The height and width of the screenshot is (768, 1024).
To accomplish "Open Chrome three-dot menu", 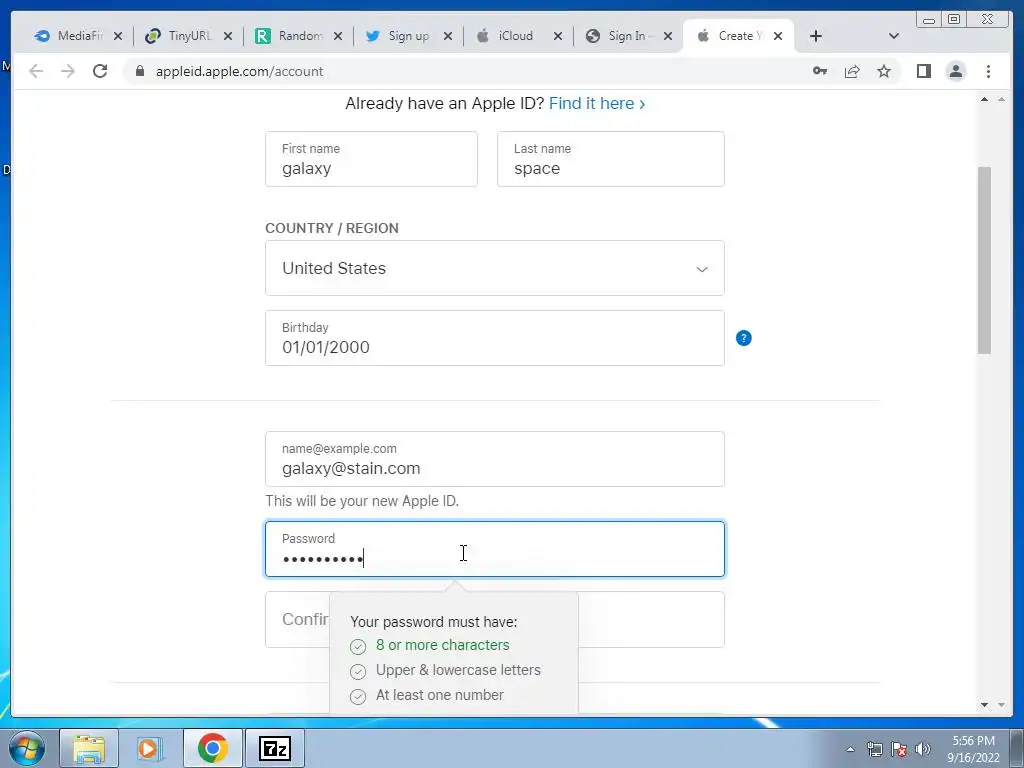I will (x=988, y=71).
